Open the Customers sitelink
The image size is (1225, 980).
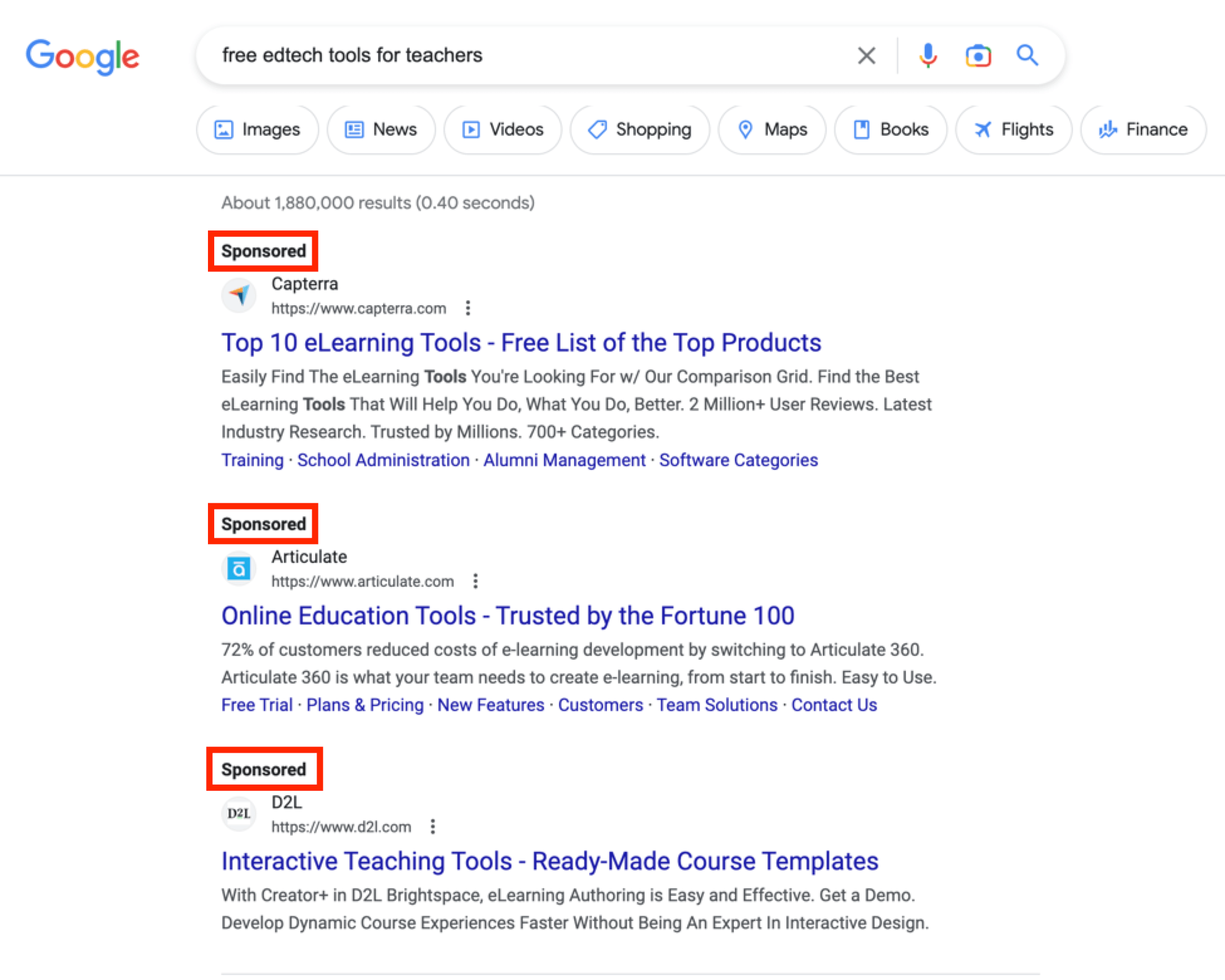[601, 705]
